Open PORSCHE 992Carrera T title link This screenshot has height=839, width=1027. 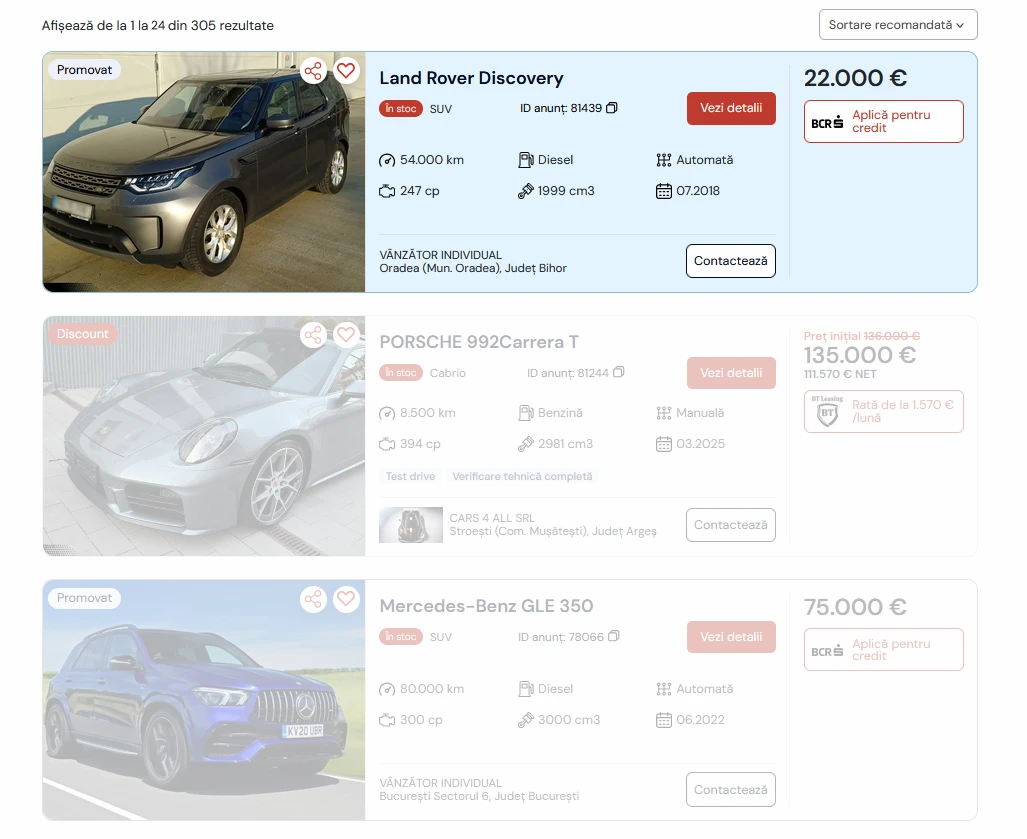pyautogui.click(x=479, y=342)
